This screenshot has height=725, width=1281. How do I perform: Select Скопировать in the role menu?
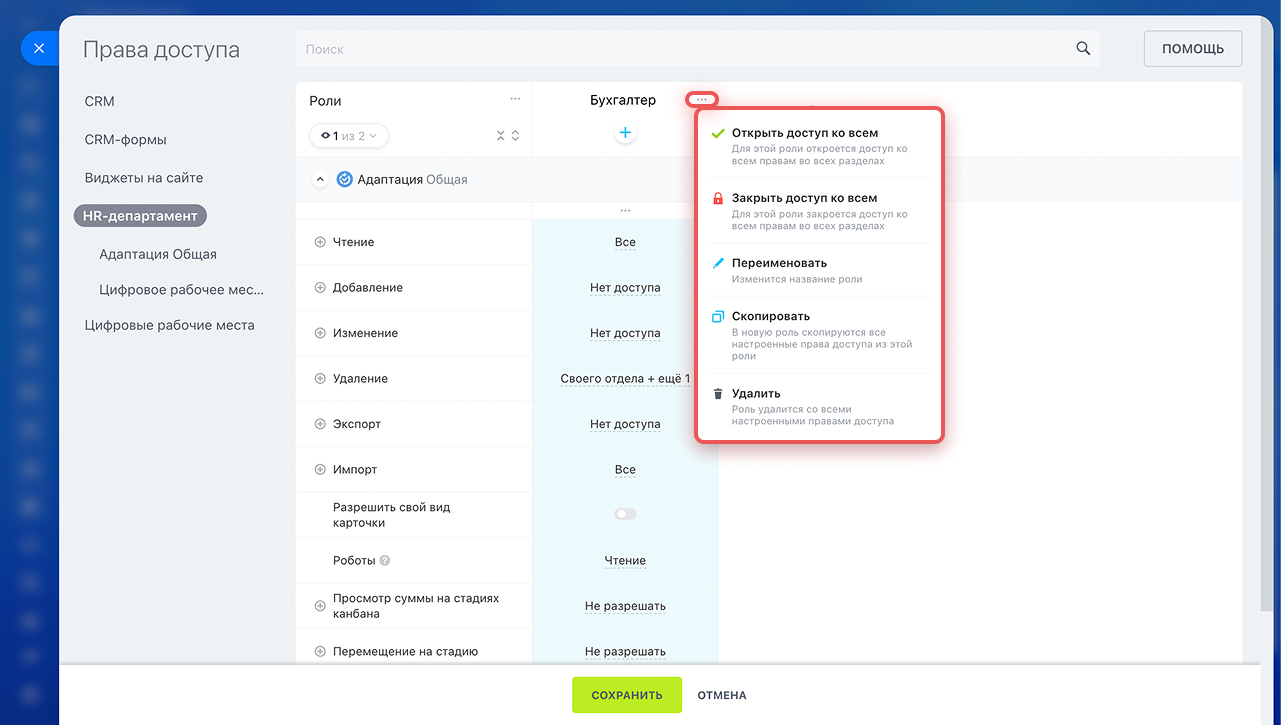pos(770,317)
